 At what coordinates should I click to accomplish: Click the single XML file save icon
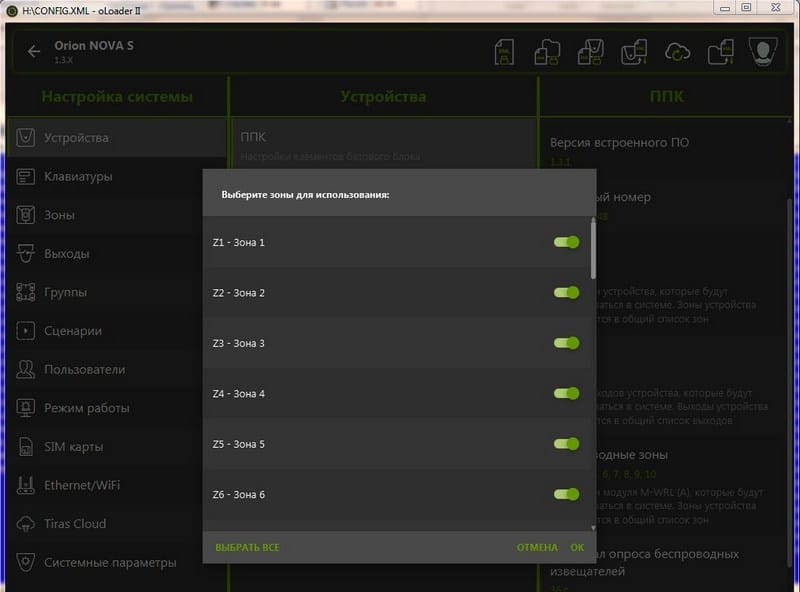click(x=504, y=52)
